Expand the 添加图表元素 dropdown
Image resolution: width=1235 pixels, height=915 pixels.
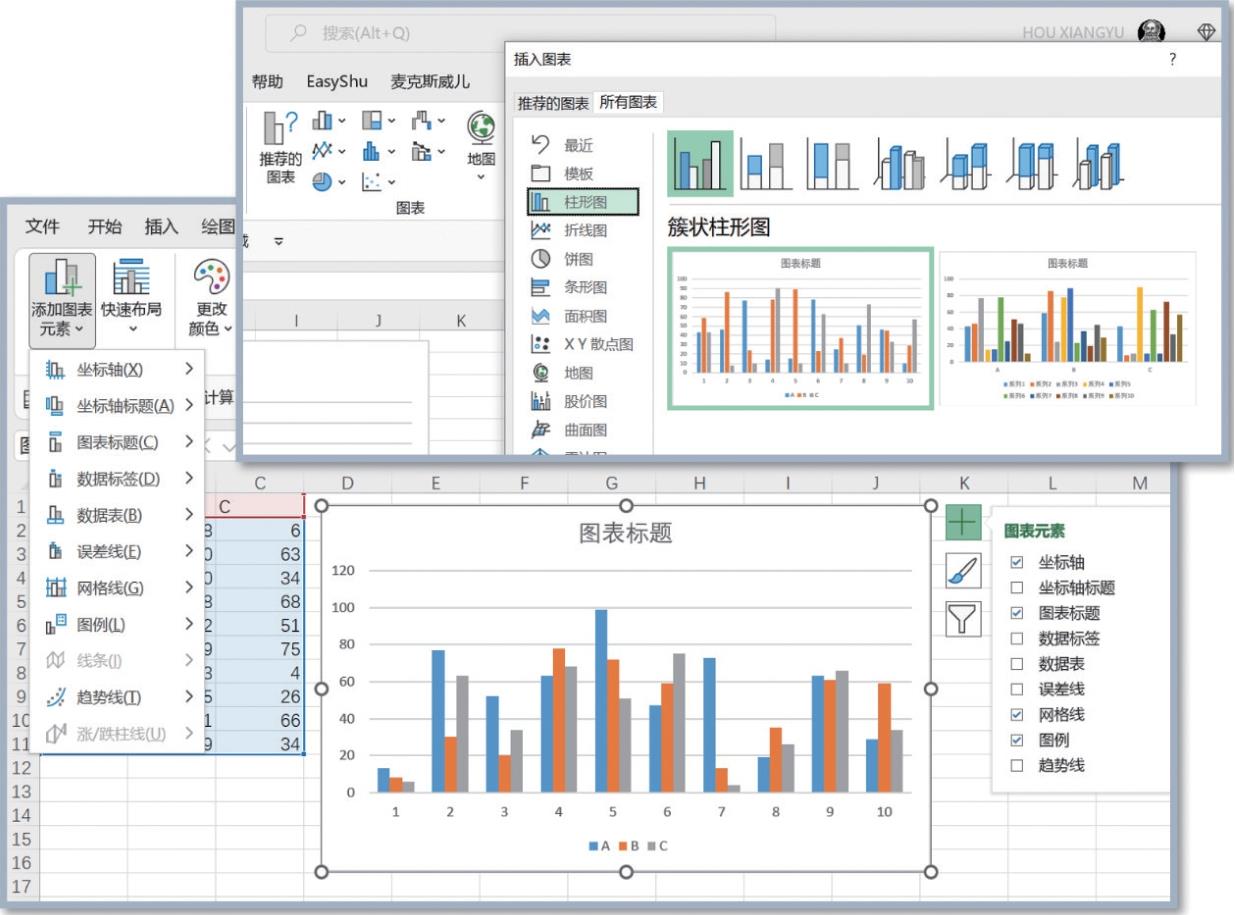[x=62, y=297]
